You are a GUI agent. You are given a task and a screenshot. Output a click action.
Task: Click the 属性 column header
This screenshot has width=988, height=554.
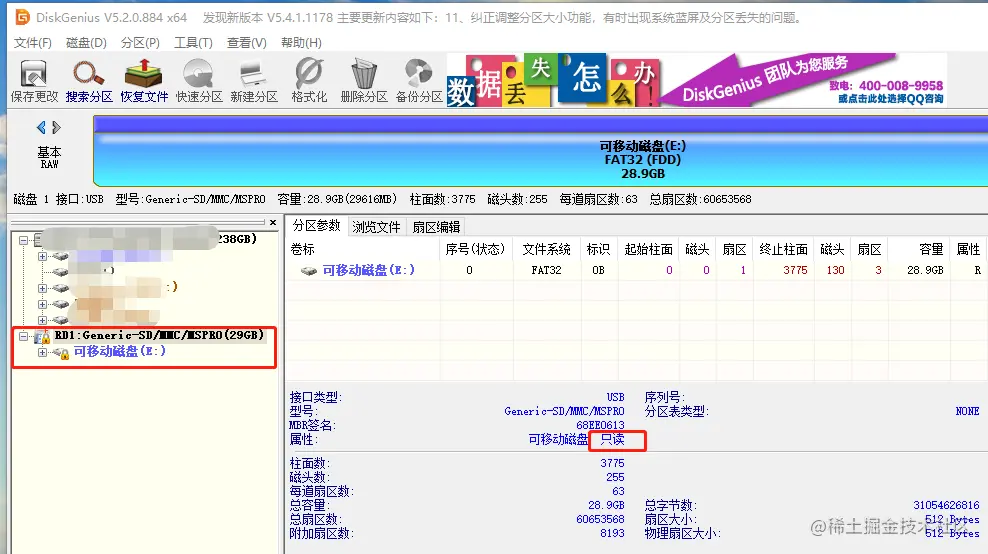tap(968, 250)
